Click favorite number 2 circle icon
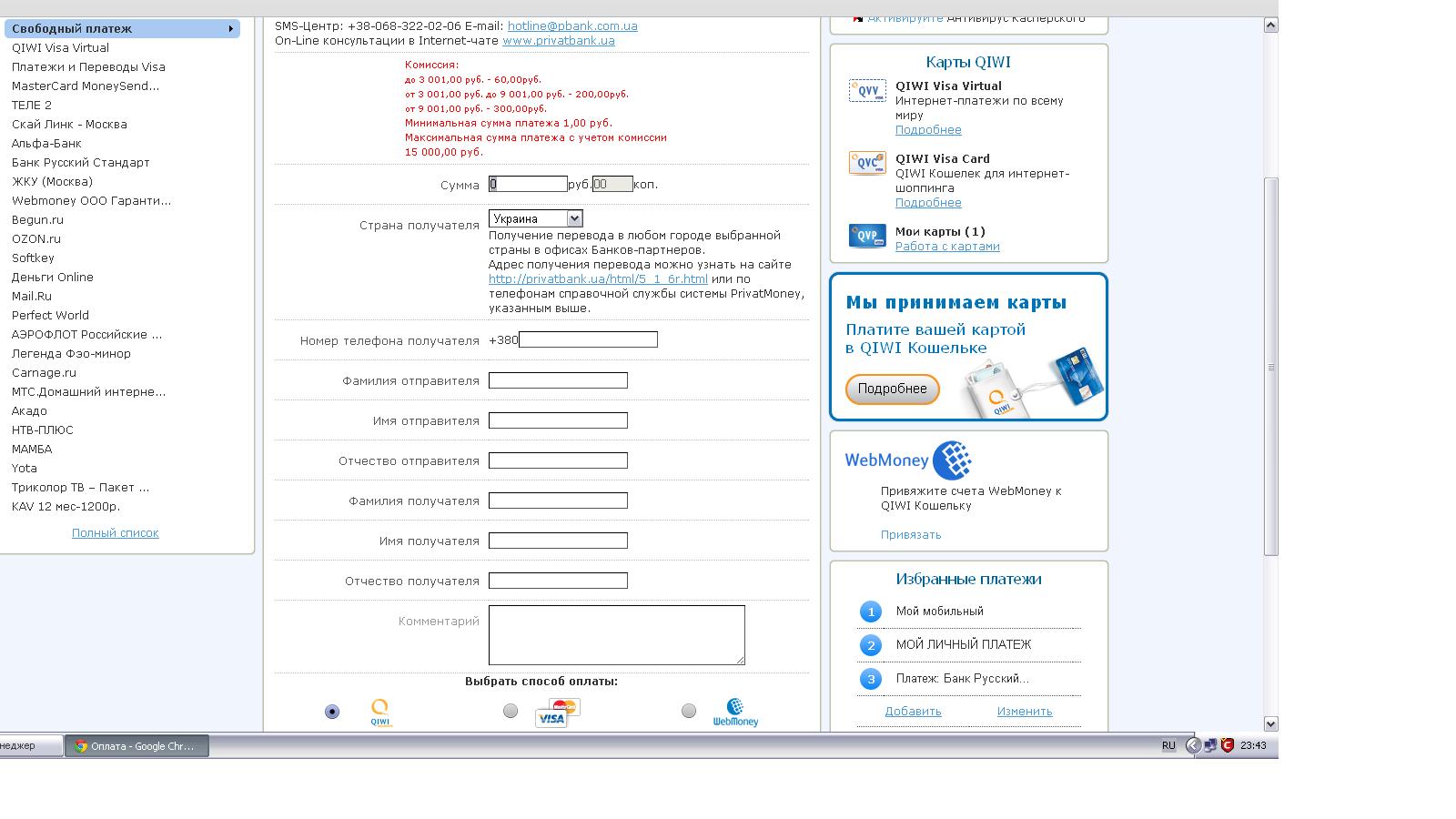This screenshot has width=1456, height=819. coord(871,645)
